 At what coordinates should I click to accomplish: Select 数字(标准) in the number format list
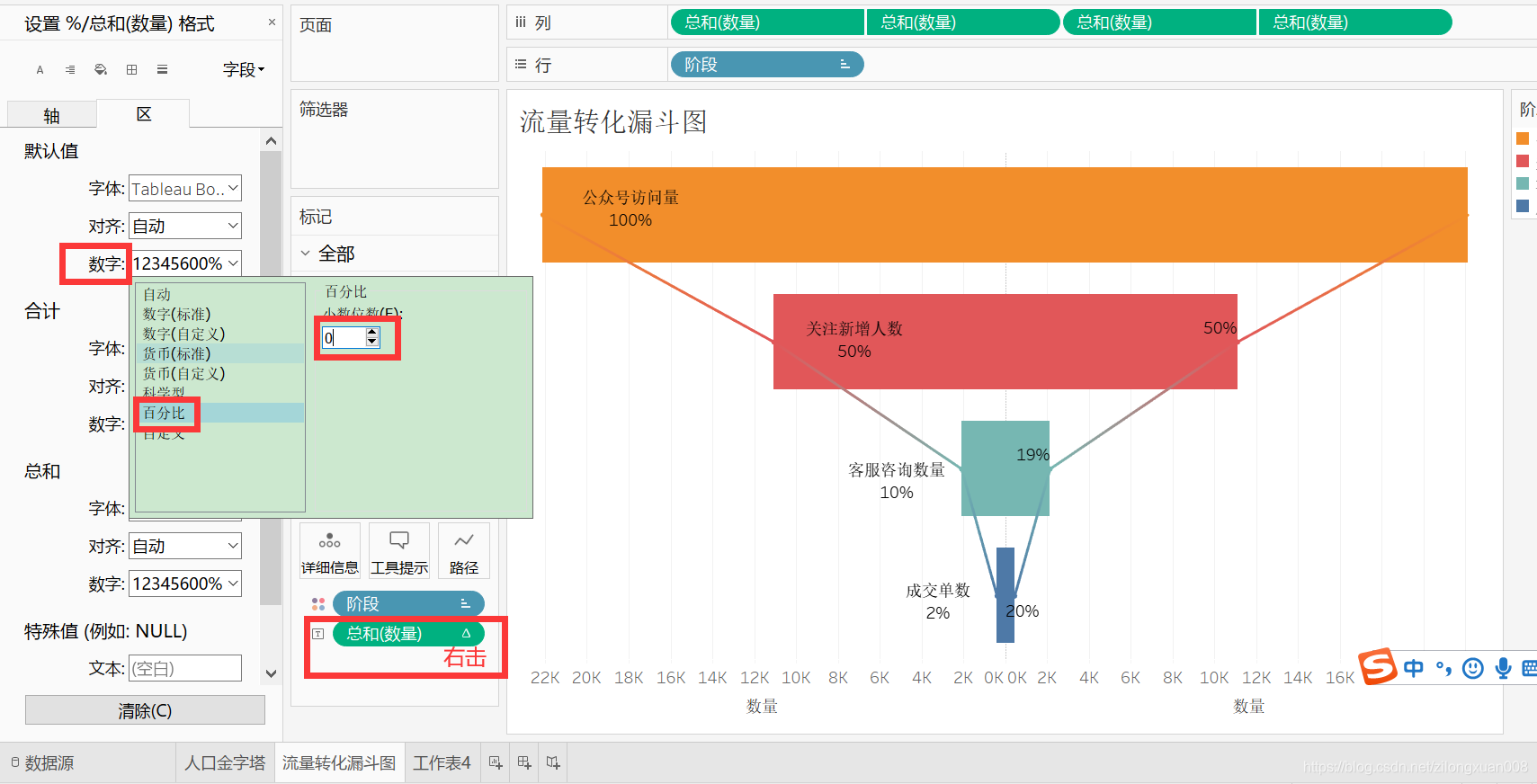click(219, 314)
